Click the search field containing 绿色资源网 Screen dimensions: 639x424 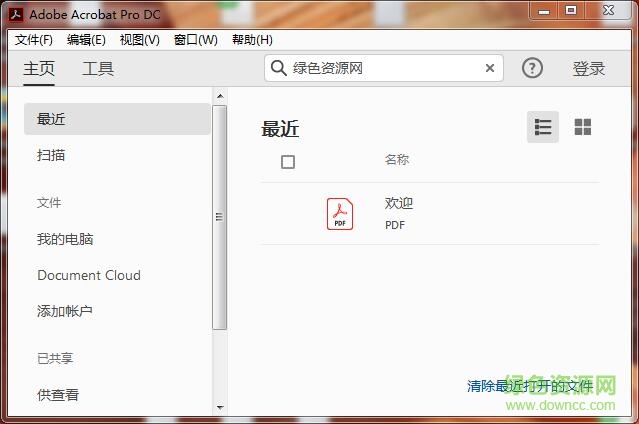383,68
